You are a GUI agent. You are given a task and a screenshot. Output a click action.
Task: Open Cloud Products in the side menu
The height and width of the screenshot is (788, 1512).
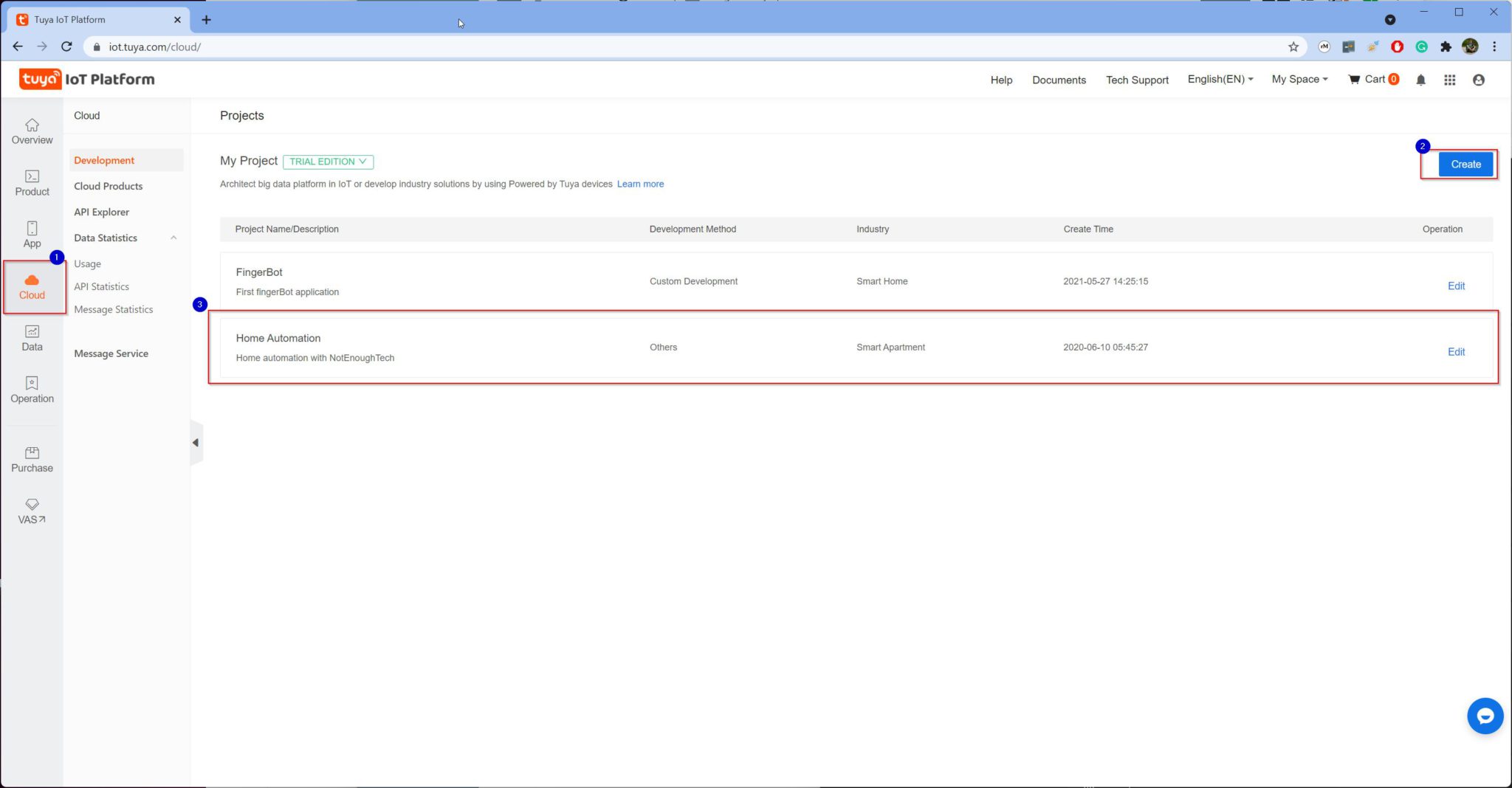[108, 185]
